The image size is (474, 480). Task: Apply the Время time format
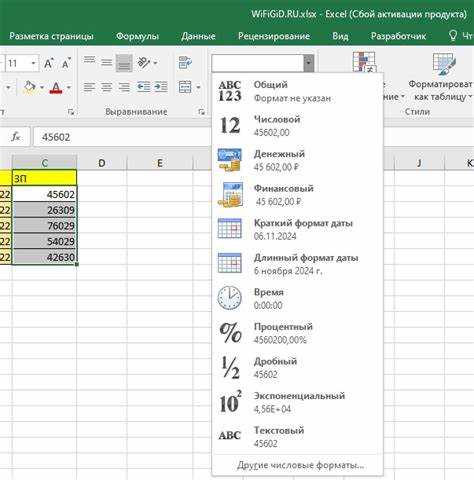tap(297, 299)
